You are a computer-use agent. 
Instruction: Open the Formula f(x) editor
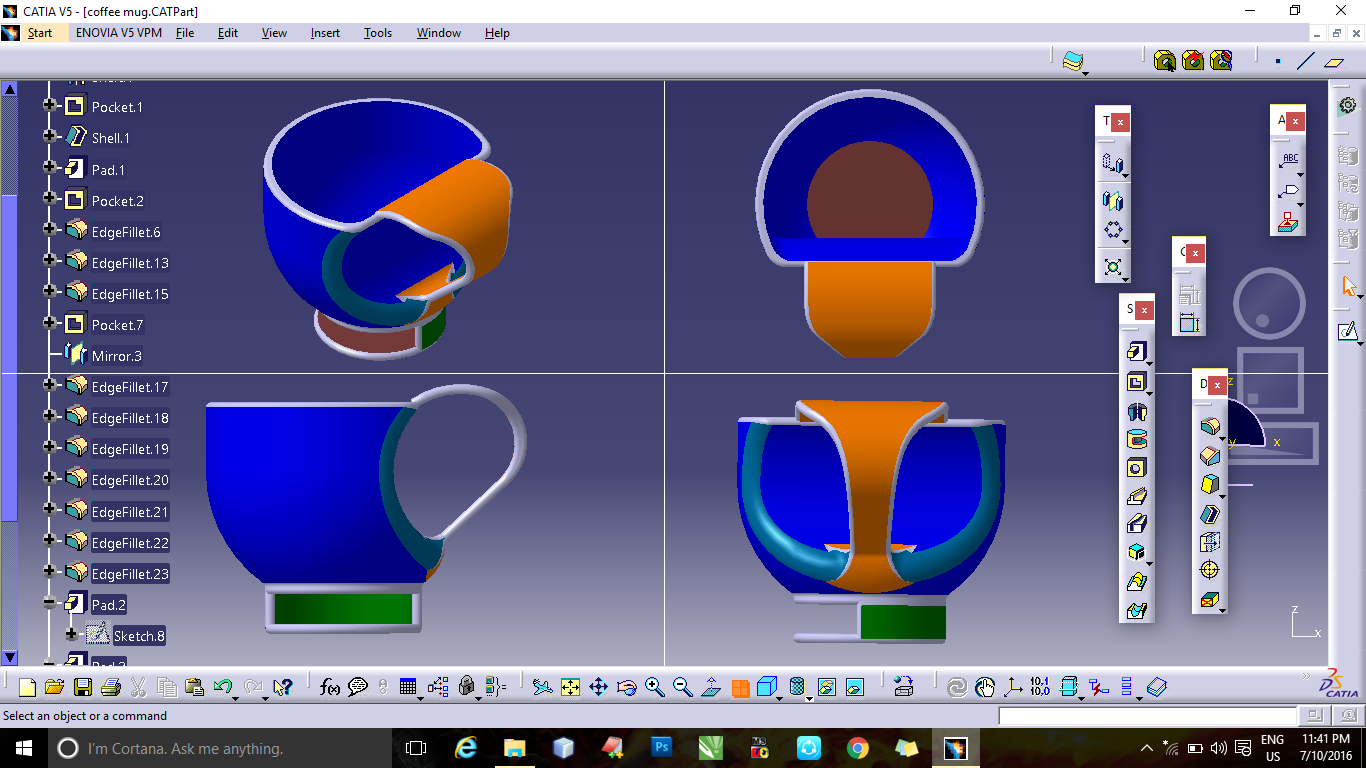pos(329,687)
